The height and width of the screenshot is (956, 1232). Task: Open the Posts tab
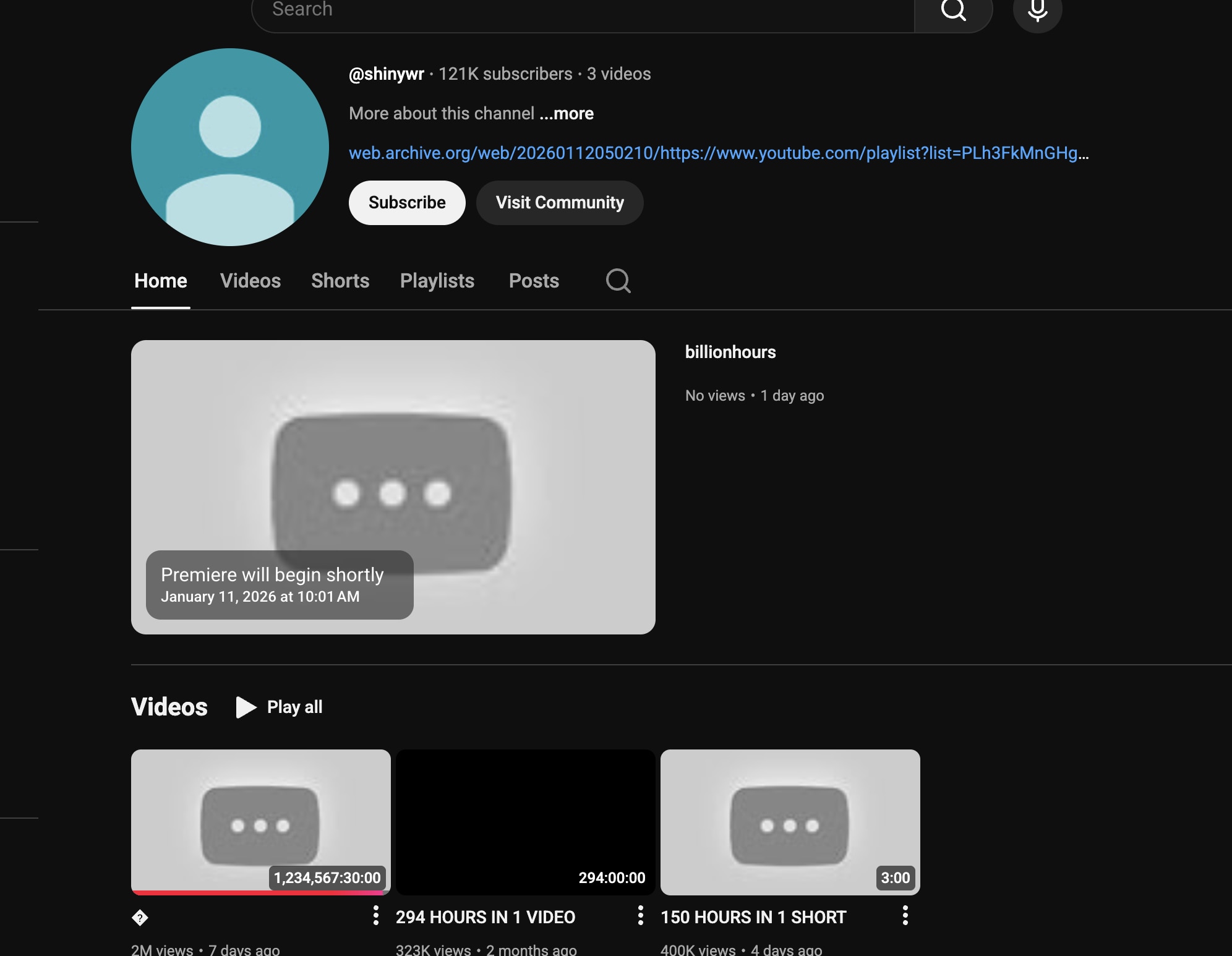tap(534, 281)
